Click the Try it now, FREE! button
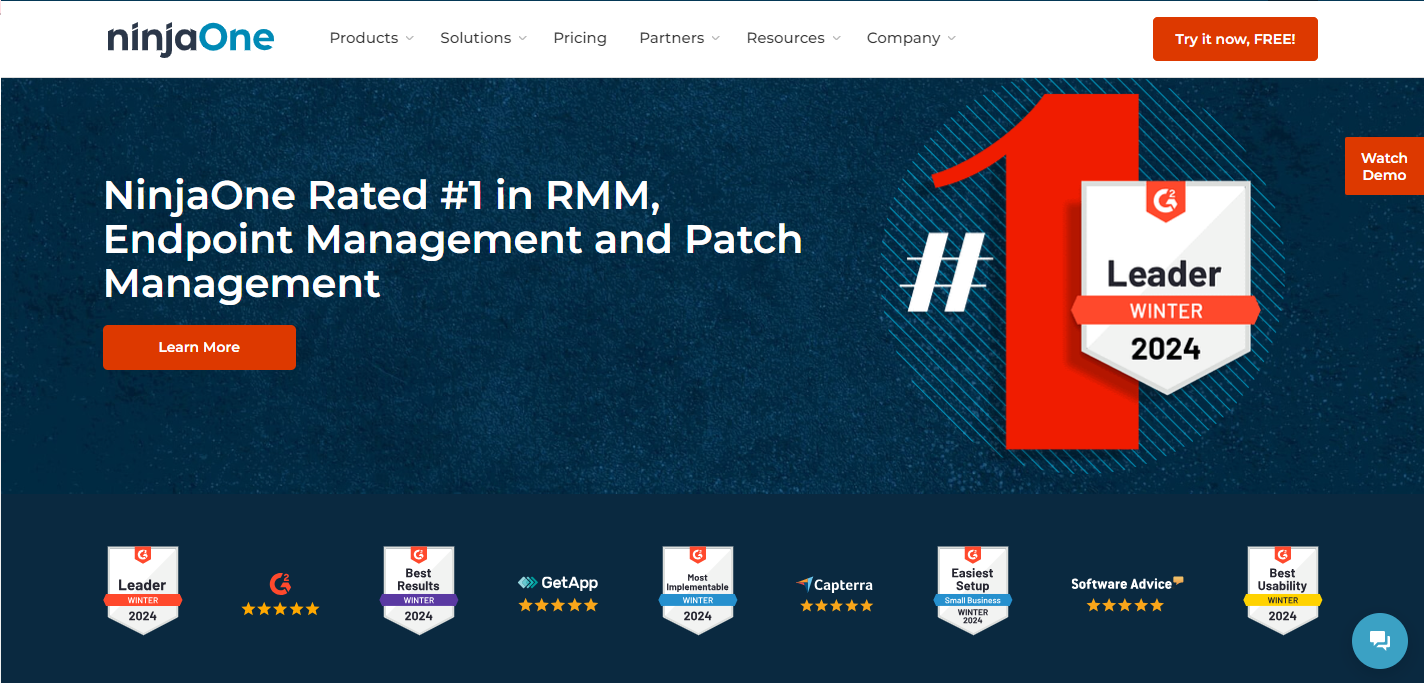 [x=1235, y=39]
